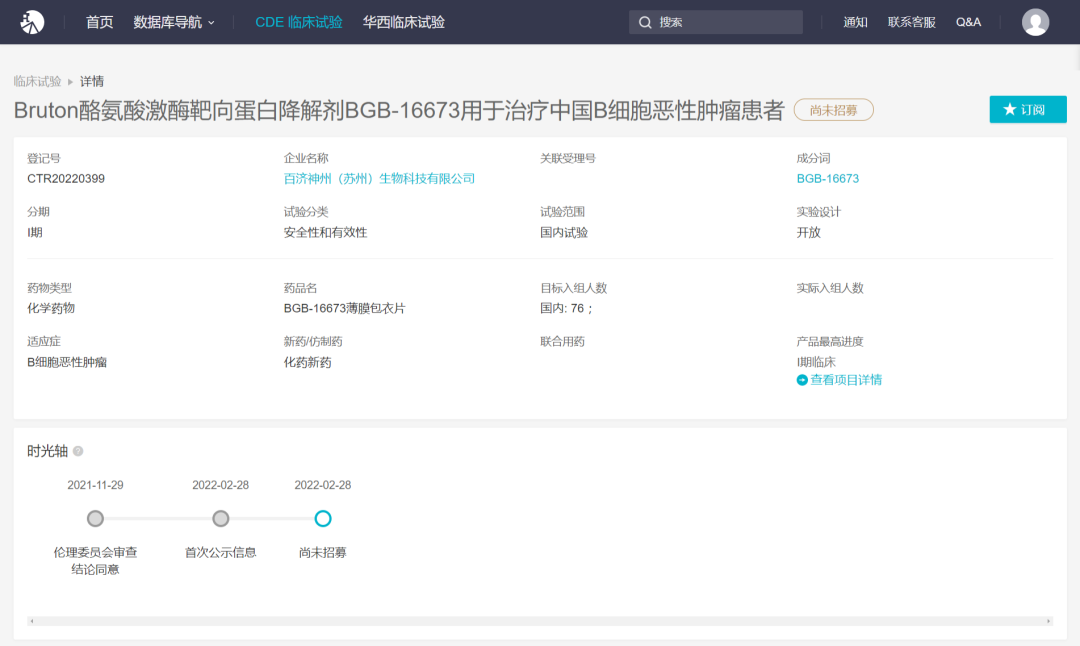The image size is (1080, 646).
Task: Click the 查看项目详情 link
Action: (x=846, y=380)
